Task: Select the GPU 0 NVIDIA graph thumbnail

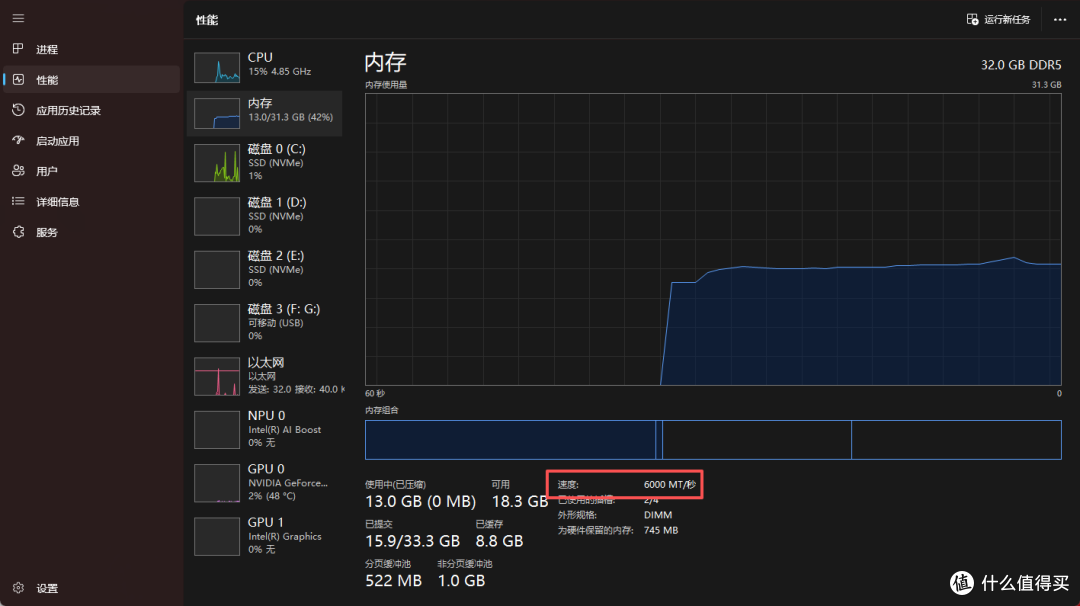Action: (x=217, y=483)
